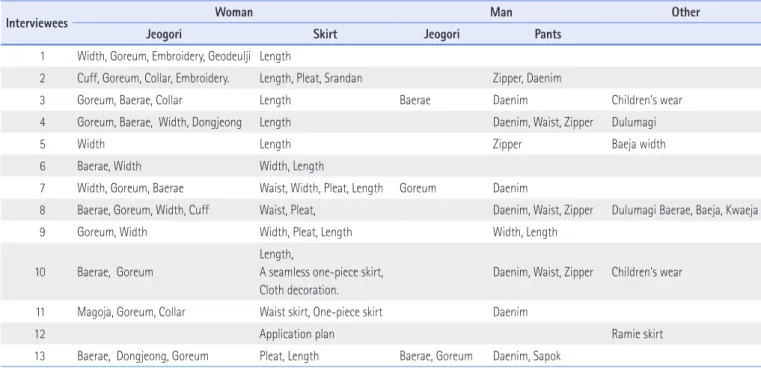Click text 'A seamless one-piece skirt,'
Viewport: 761px width, 368px height.
pyautogui.click(x=321, y=272)
